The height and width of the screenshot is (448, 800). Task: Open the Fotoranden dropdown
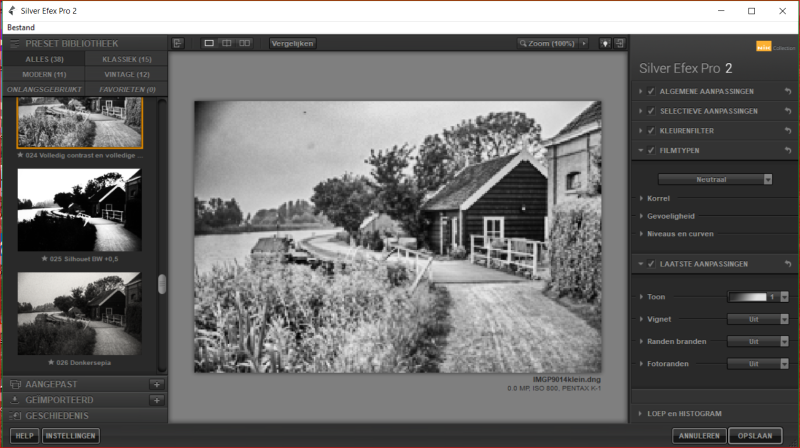758,364
